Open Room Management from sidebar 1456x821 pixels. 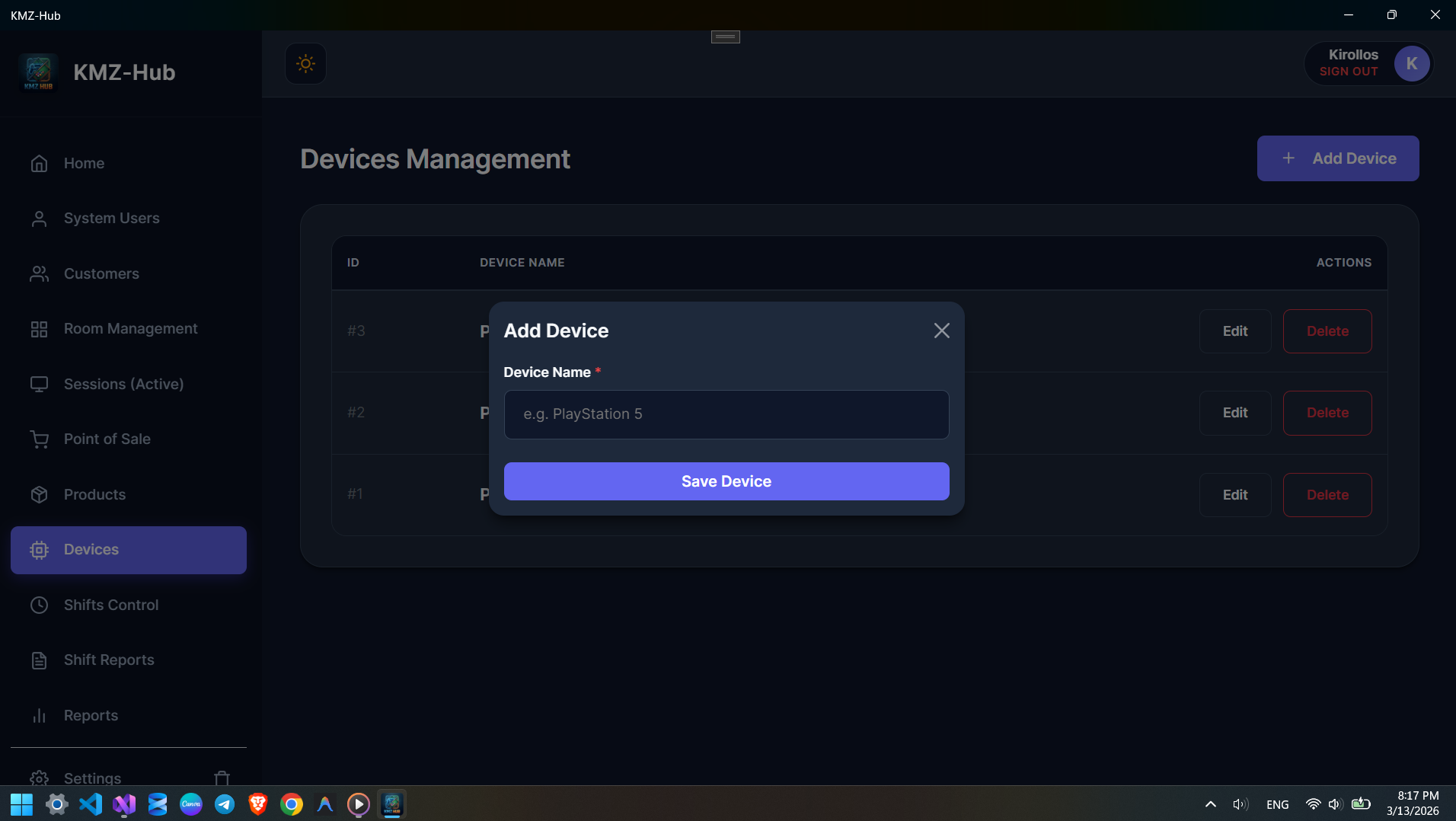[x=130, y=329]
